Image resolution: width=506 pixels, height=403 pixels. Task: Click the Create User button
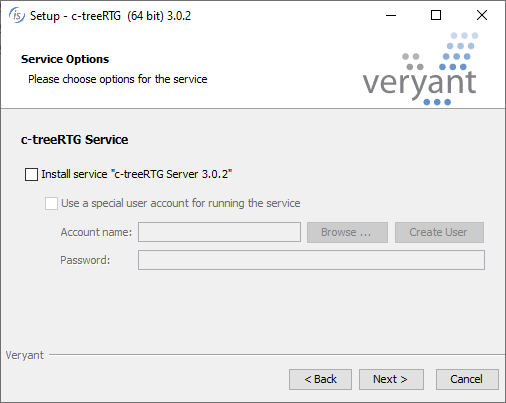439,232
